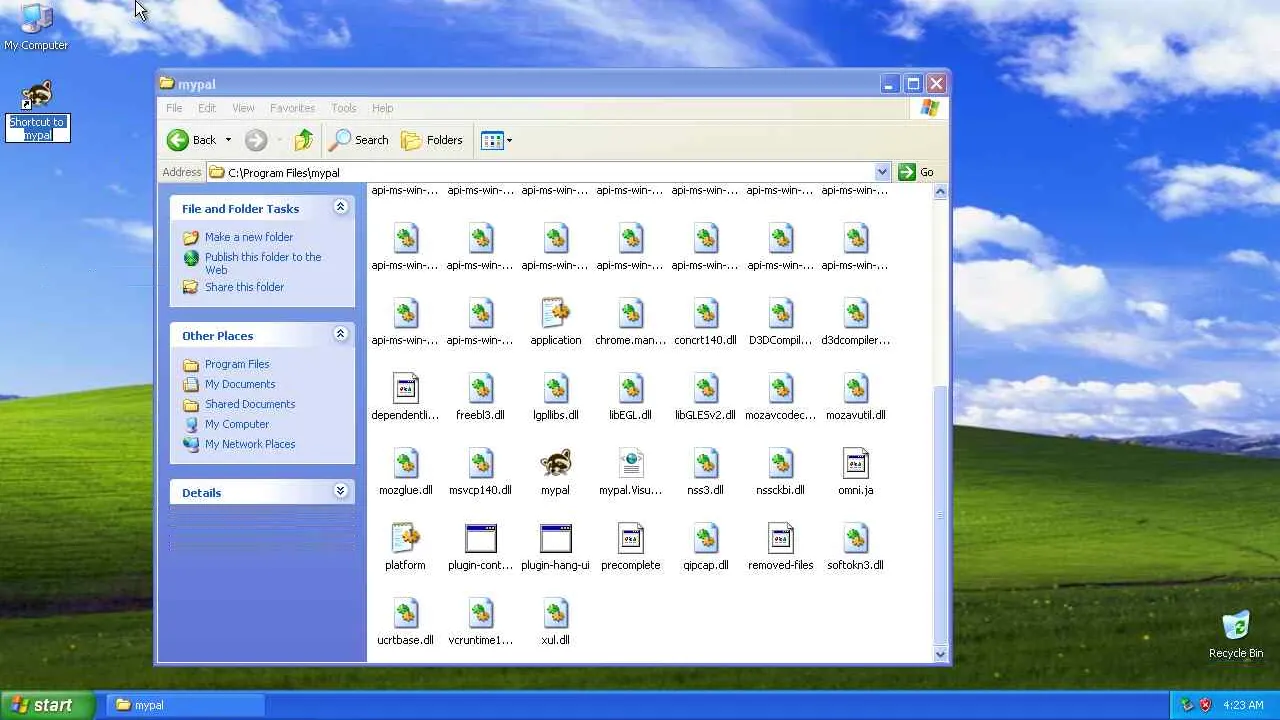Open the Start menu

[48, 705]
